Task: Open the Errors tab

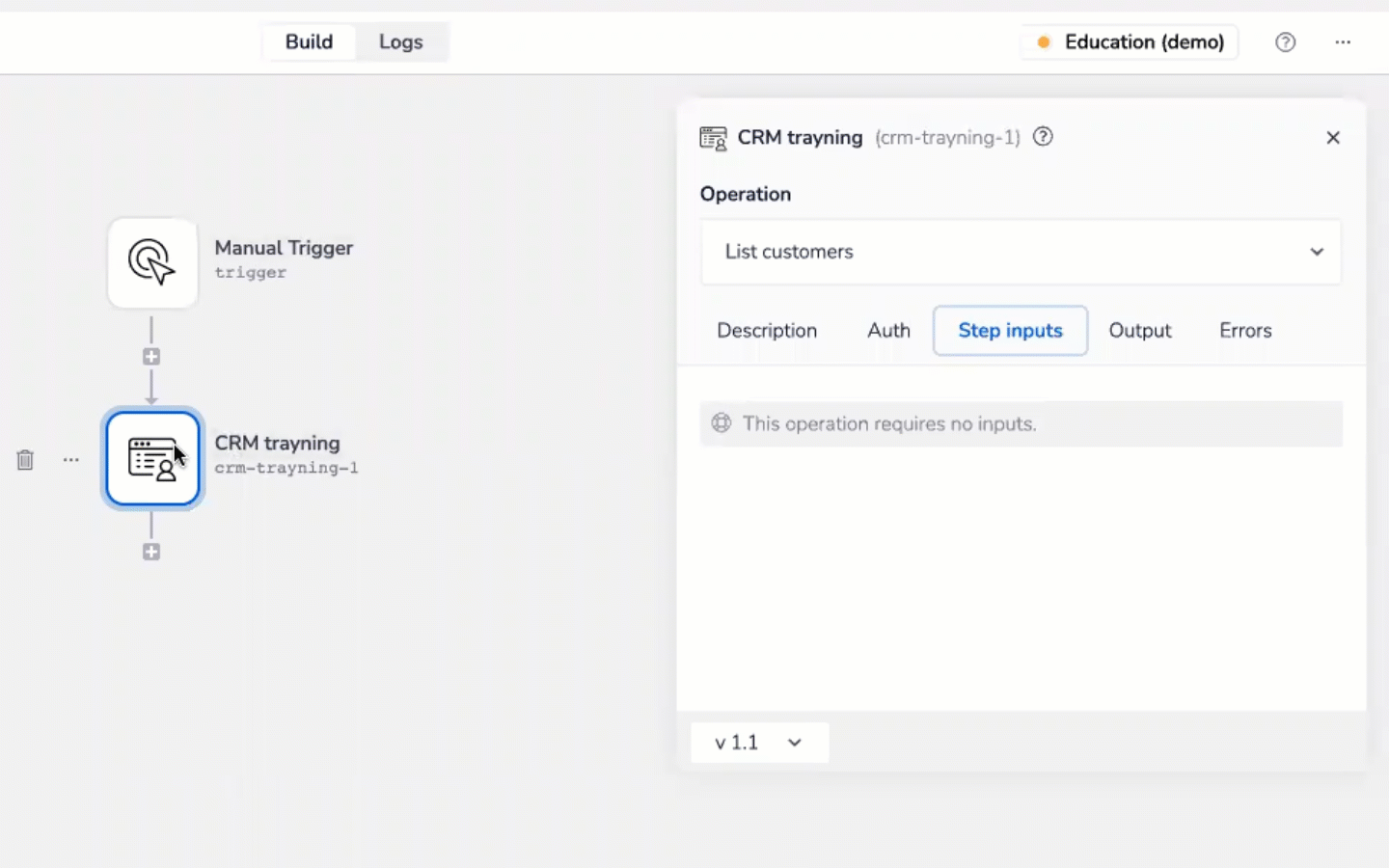Action: [1245, 331]
